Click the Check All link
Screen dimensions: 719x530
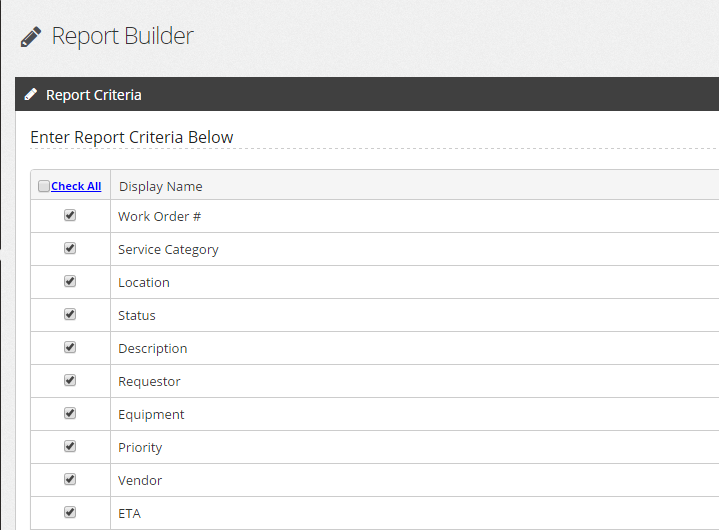(x=76, y=186)
